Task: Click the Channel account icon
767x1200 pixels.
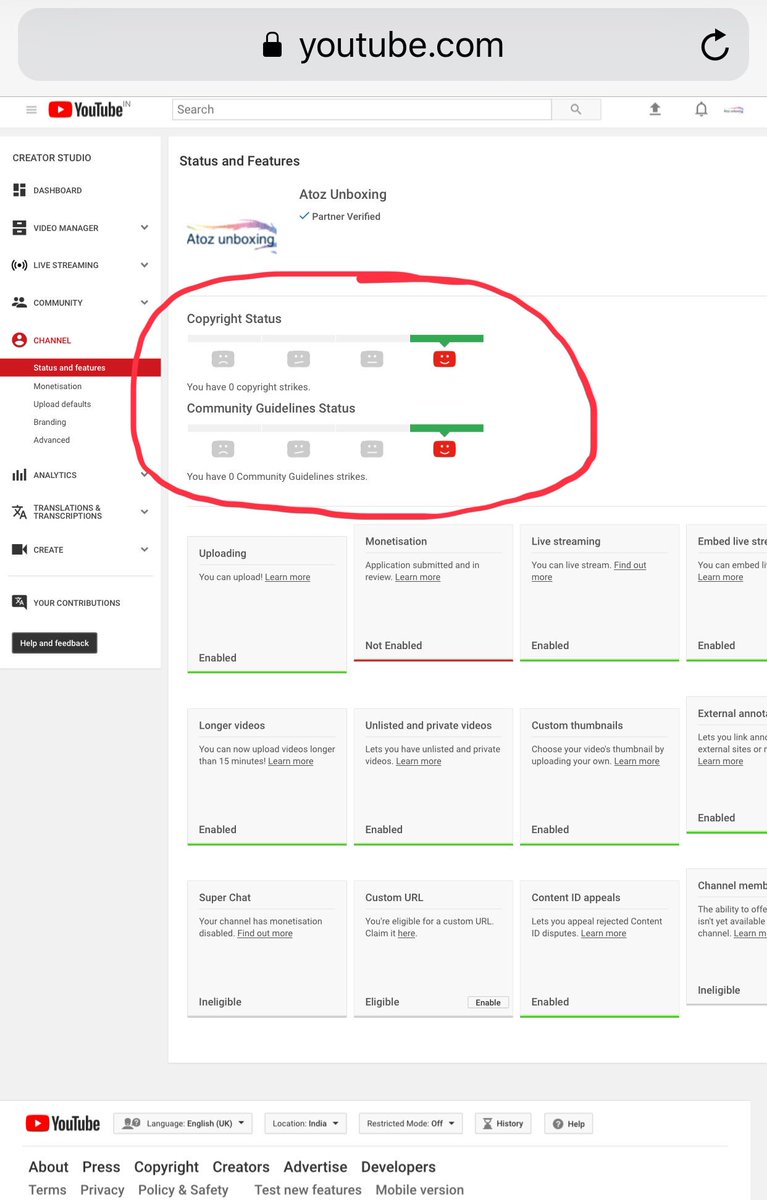Action: point(19,340)
